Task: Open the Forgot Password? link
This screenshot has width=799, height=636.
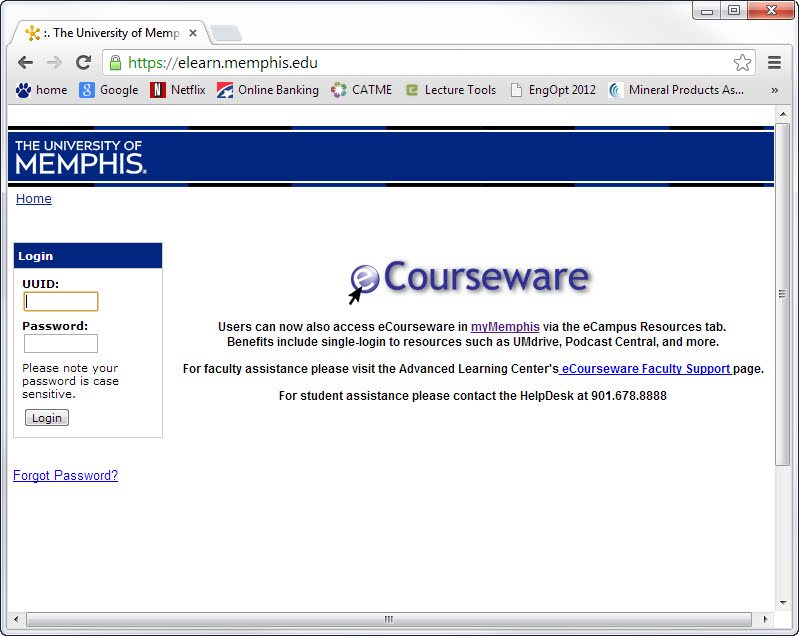Action: click(65, 475)
